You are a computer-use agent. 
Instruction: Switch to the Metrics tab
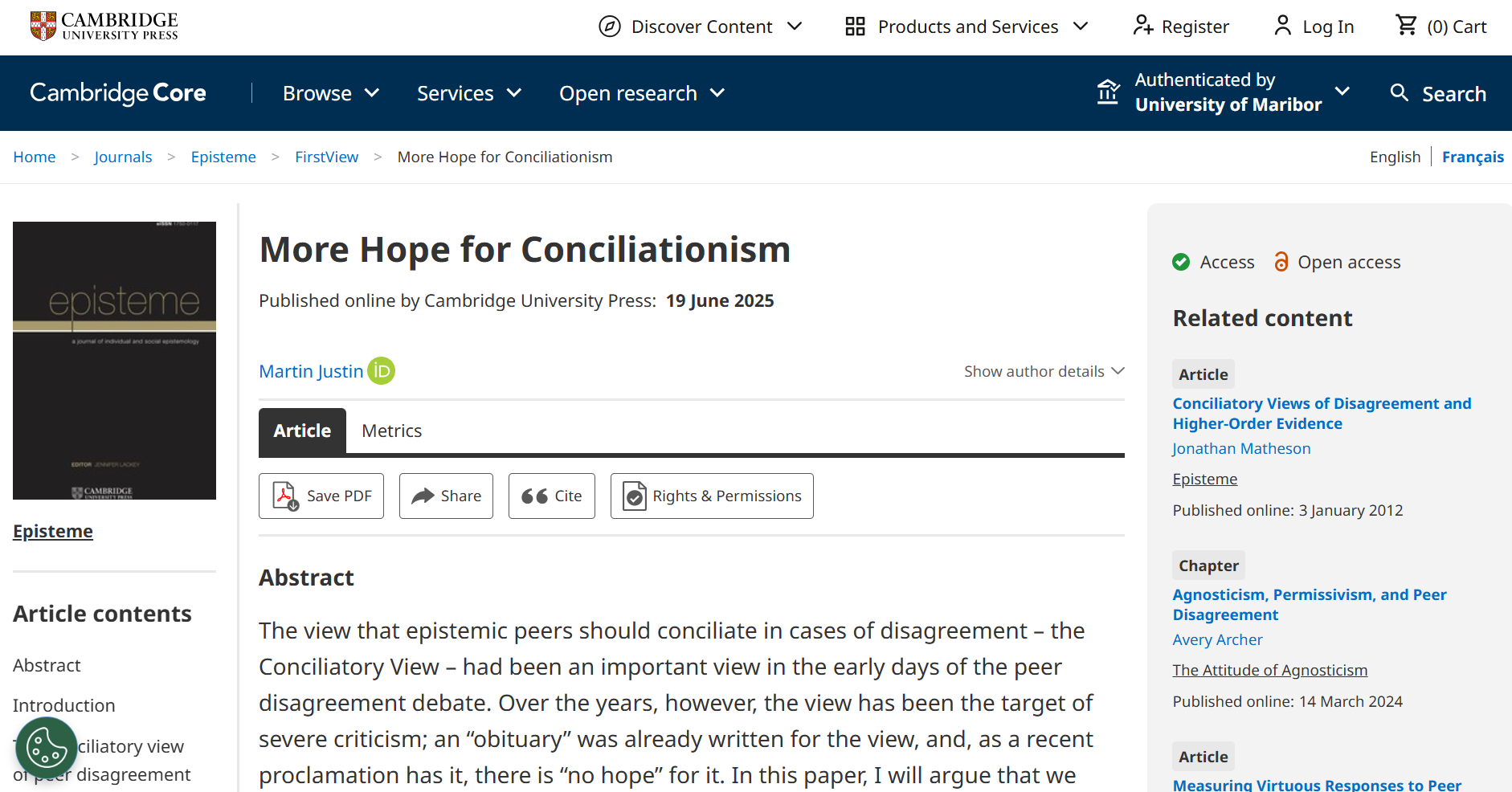(x=391, y=431)
